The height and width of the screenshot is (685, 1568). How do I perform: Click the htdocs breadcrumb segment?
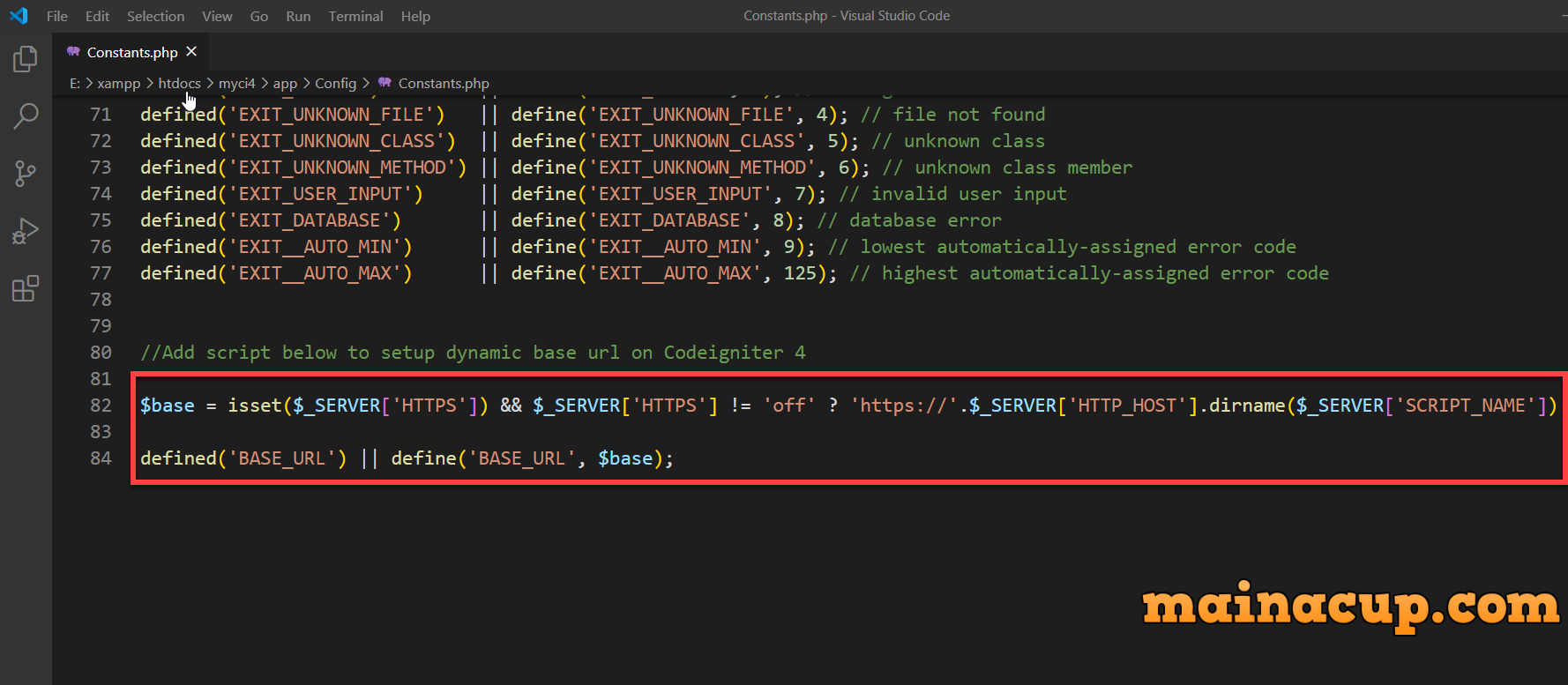180,83
